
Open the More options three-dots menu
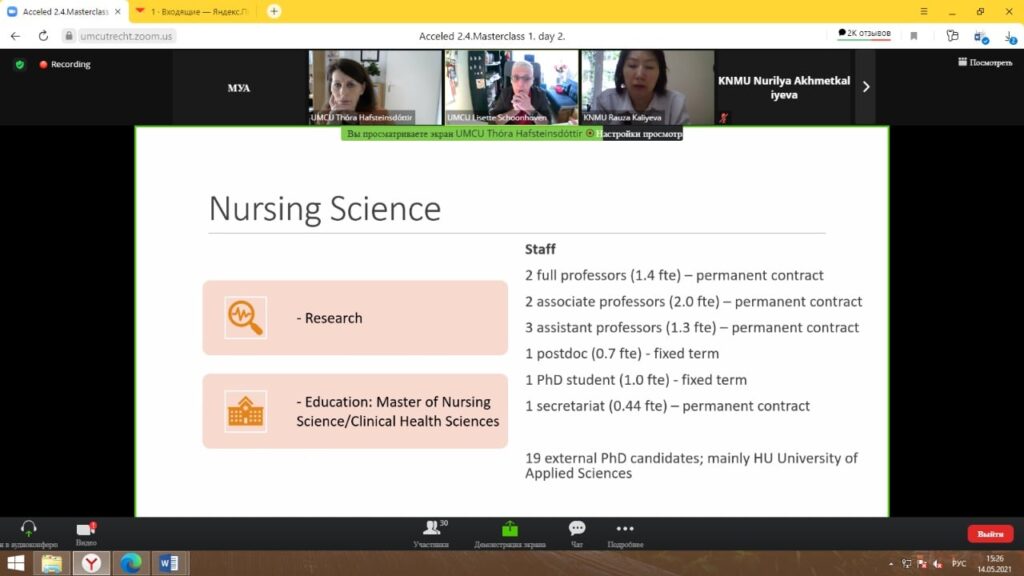click(625, 532)
